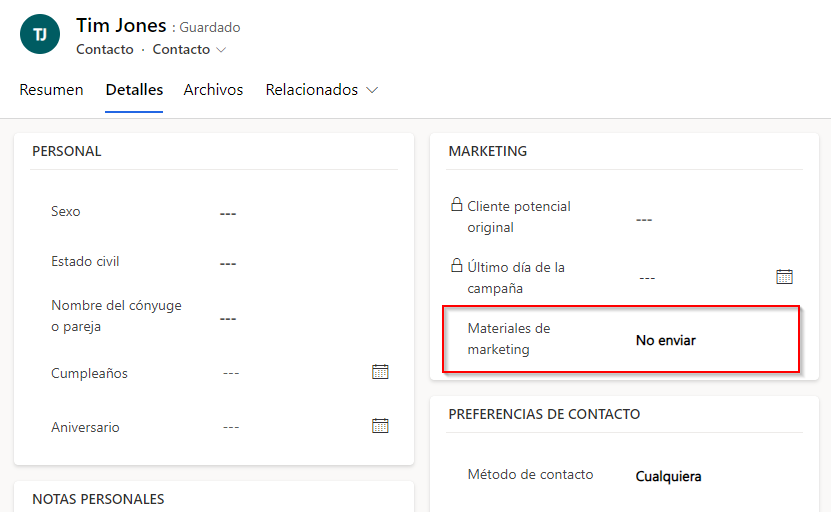Toggle Materiales de marketing value No enviar
Image resolution: width=831 pixels, height=512 pixels.
click(x=666, y=340)
